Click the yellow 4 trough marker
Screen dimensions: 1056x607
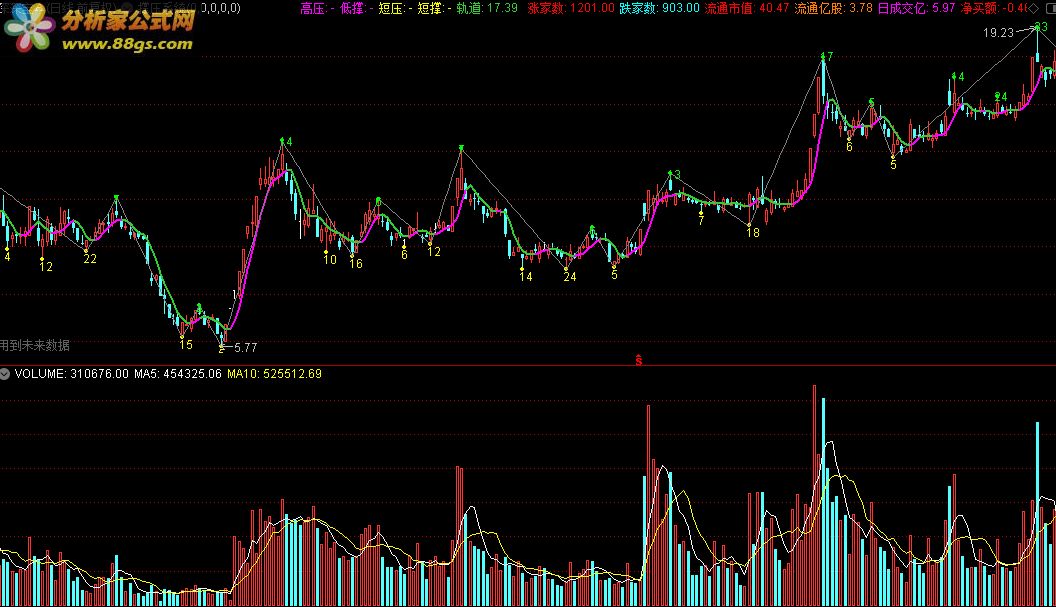pos(7,257)
